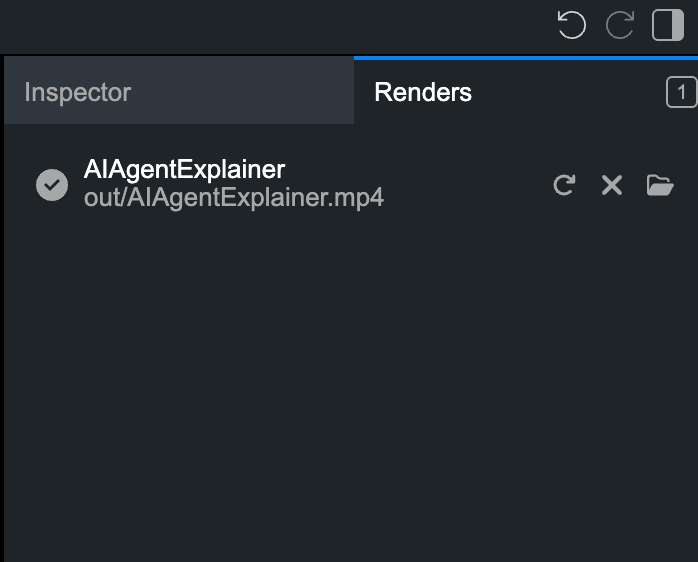Click the empty top toolbar area left of undo
The height and width of the screenshot is (562, 698).
[x=276, y=26]
